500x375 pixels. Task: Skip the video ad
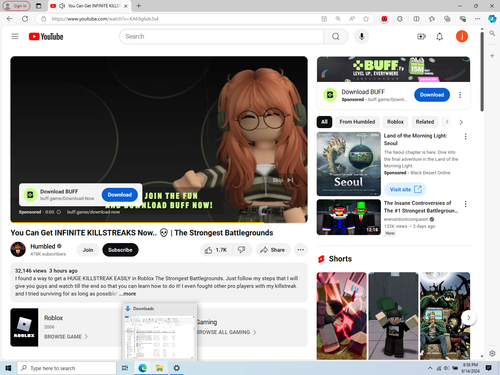coord(283,180)
